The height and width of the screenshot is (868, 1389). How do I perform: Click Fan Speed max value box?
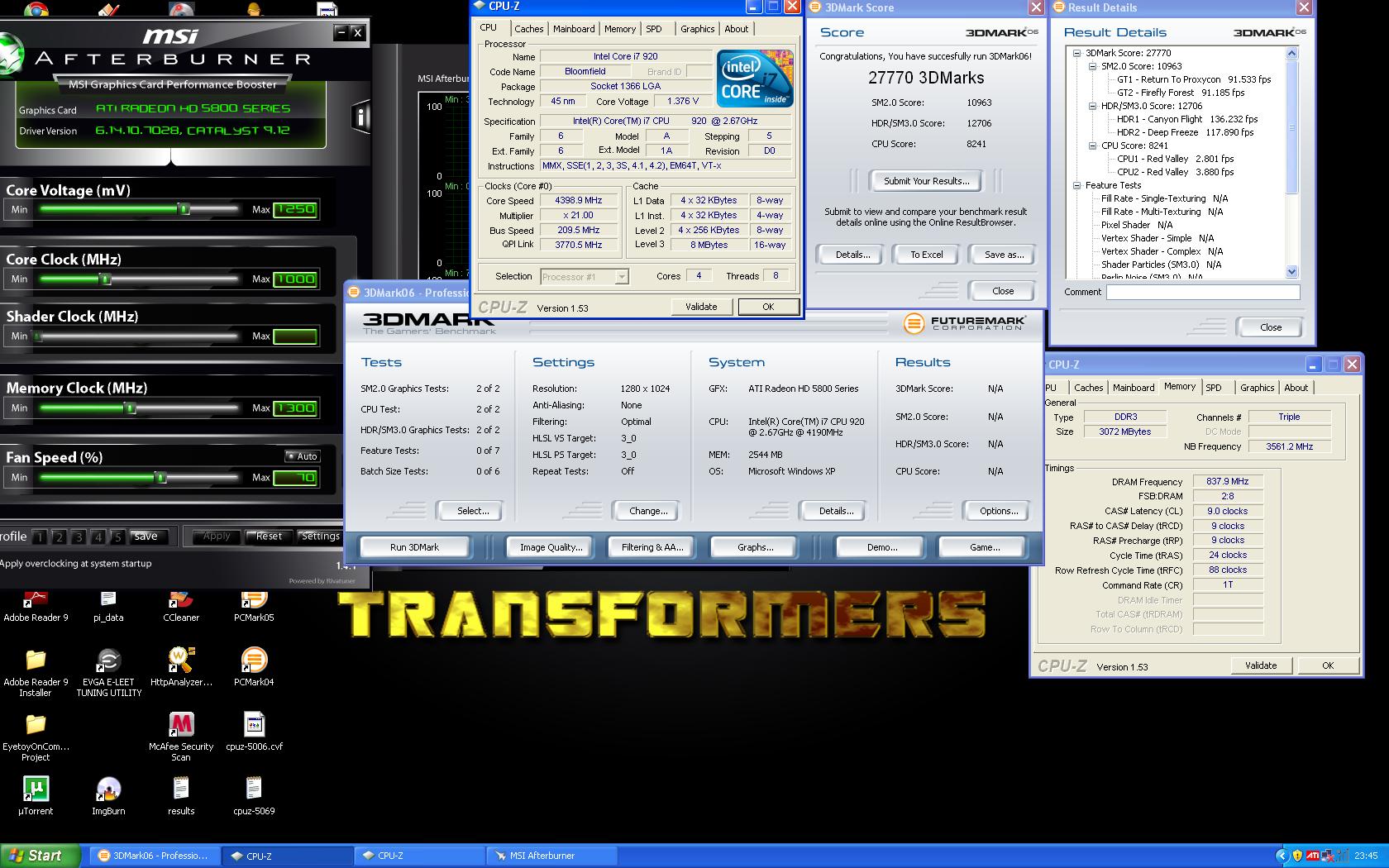pos(295,477)
